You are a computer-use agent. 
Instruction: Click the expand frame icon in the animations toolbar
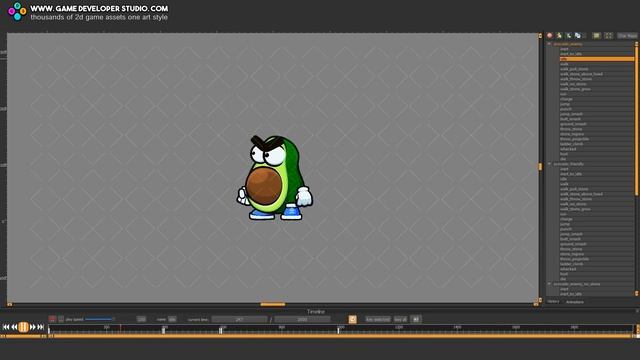(609, 36)
